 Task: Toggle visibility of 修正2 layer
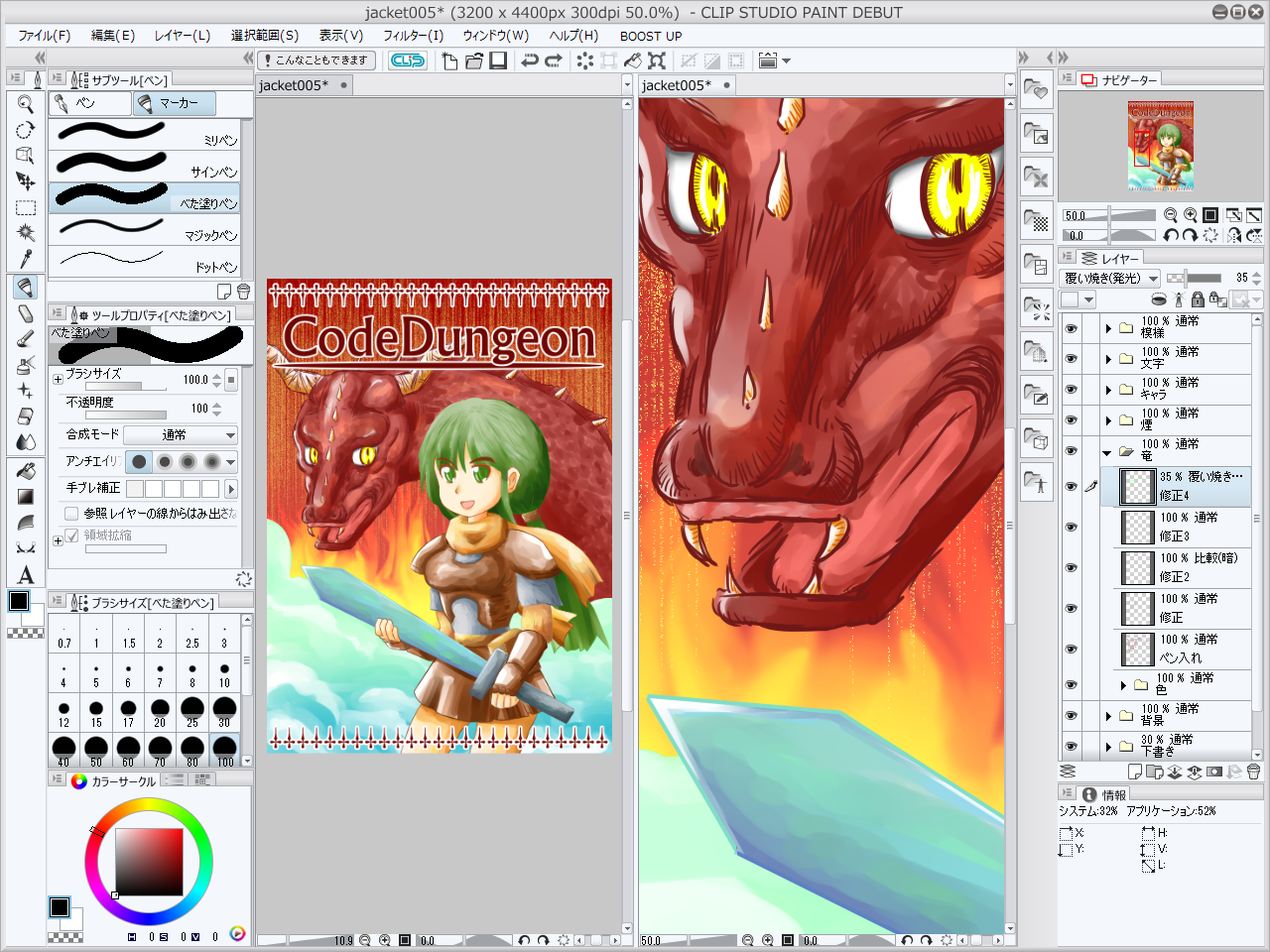pos(1071,567)
